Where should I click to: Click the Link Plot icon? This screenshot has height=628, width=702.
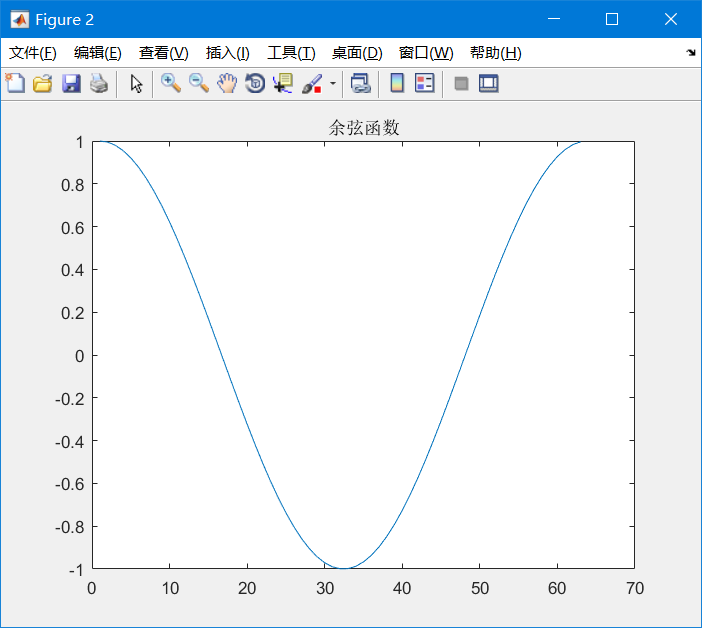tap(360, 83)
